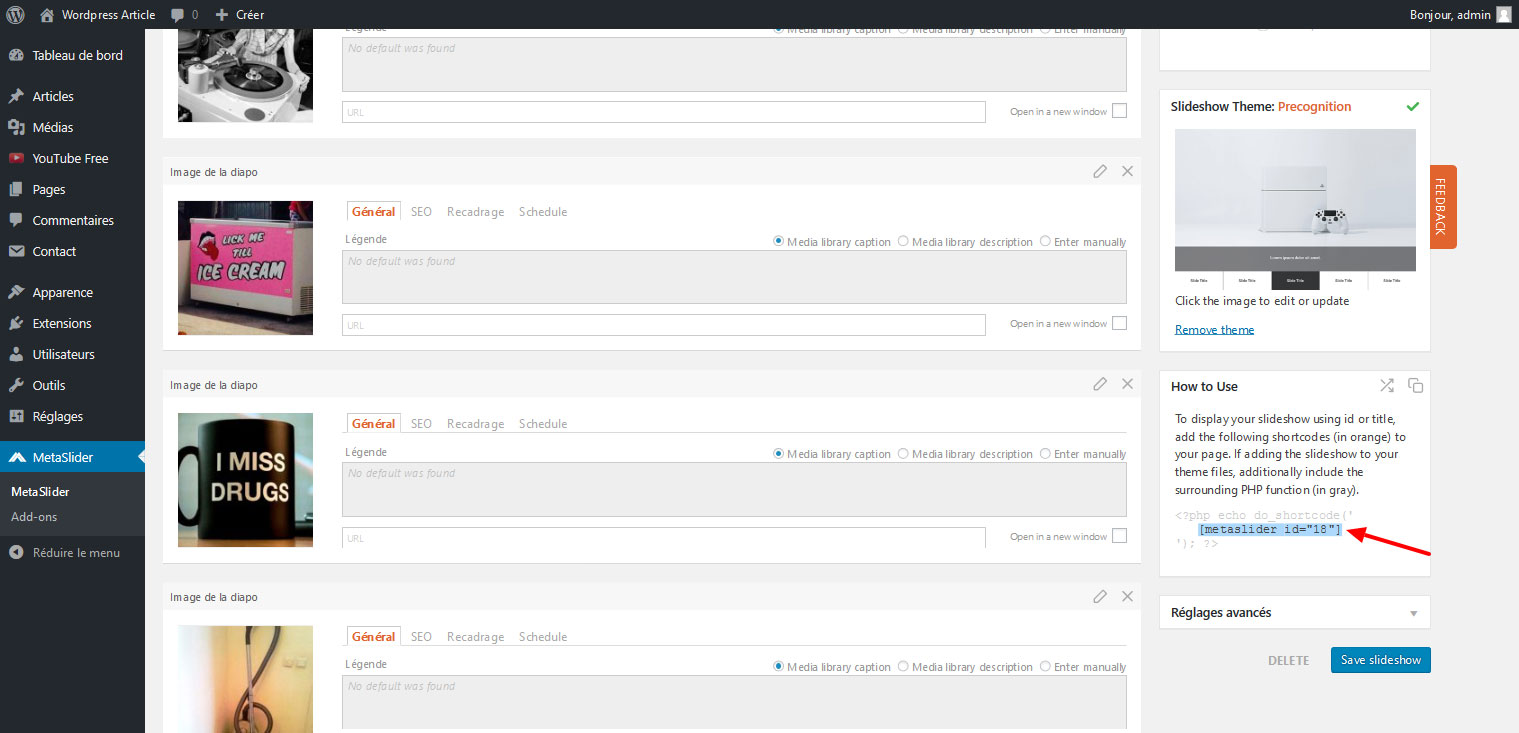Click pencil icon on last slide
1519x733 pixels.
1100,596
